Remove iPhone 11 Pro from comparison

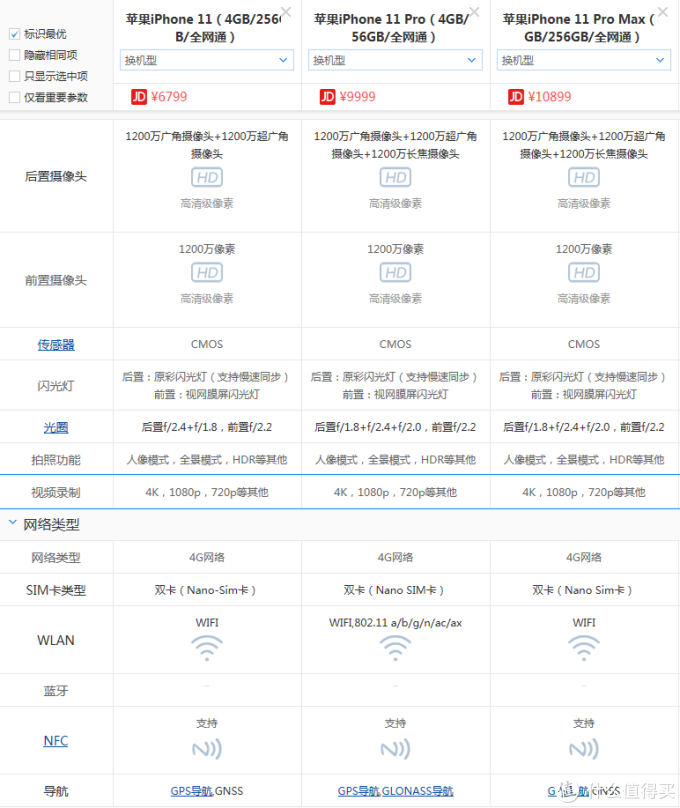click(x=474, y=12)
